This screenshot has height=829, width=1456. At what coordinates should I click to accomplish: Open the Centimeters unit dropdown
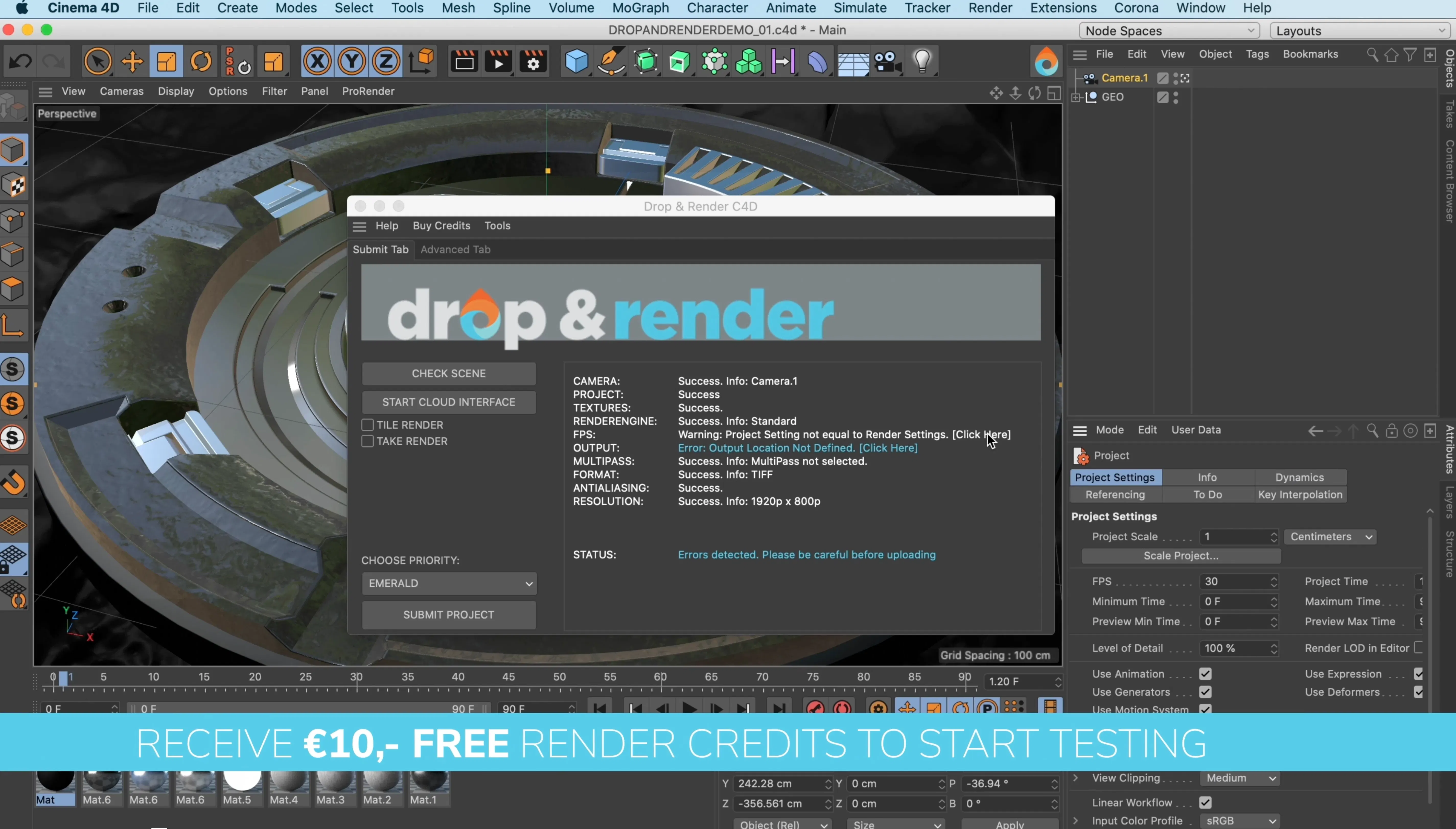point(1330,537)
